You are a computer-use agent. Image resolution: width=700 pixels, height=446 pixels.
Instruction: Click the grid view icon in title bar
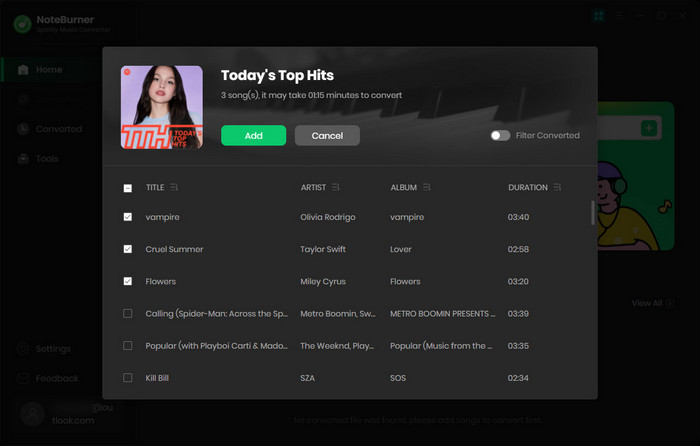point(598,16)
